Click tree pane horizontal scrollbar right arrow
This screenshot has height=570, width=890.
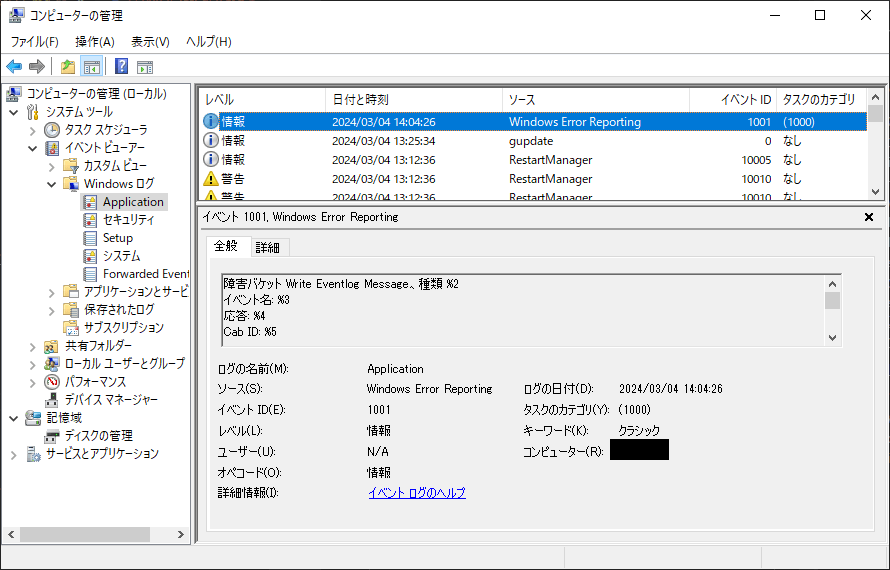click(x=180, y=534)
